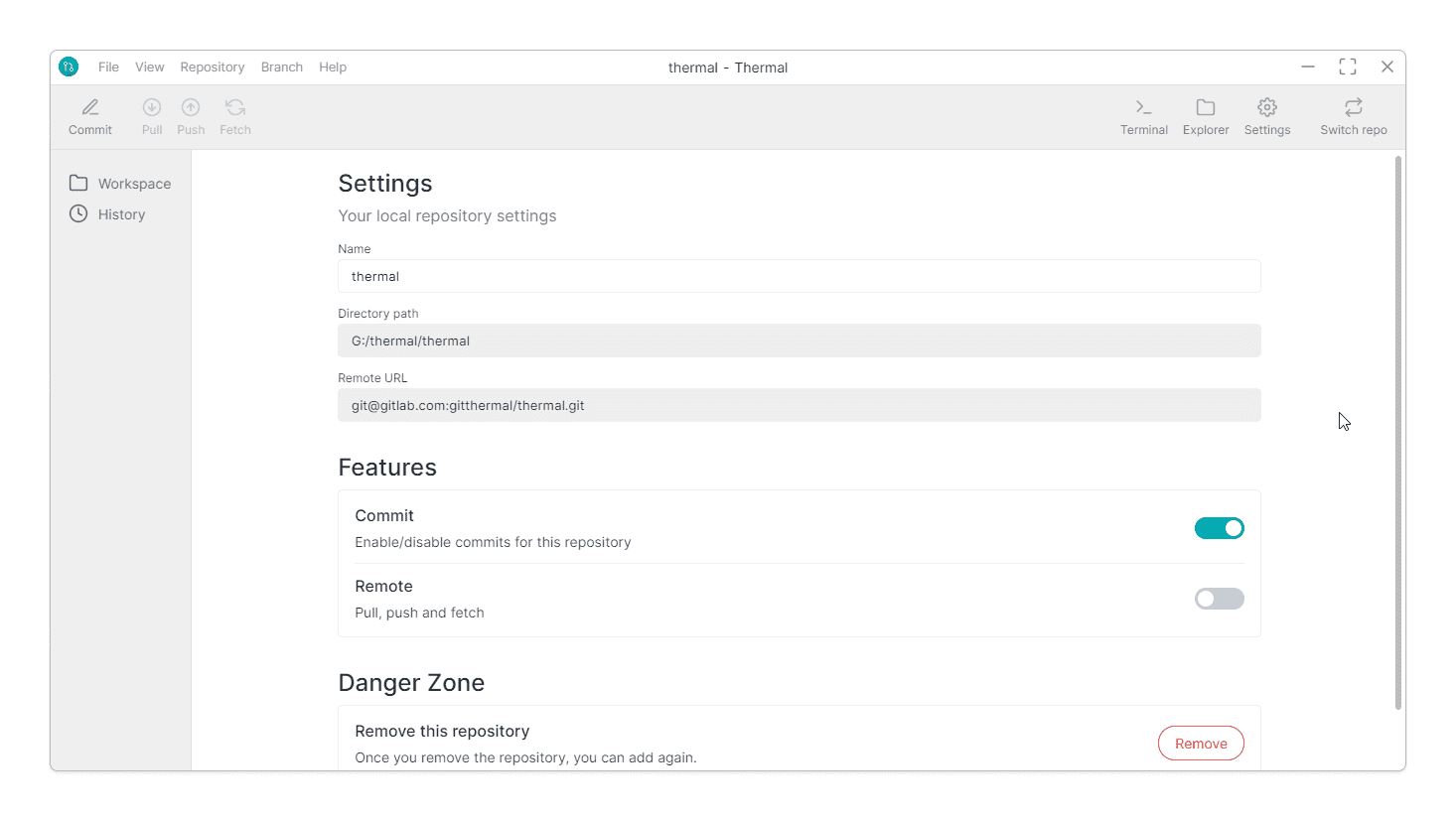Image resolution: width=1456 pixels, height=821 pixels.
Task: Click the repository Name input field
Action: (x=799, y=276)
